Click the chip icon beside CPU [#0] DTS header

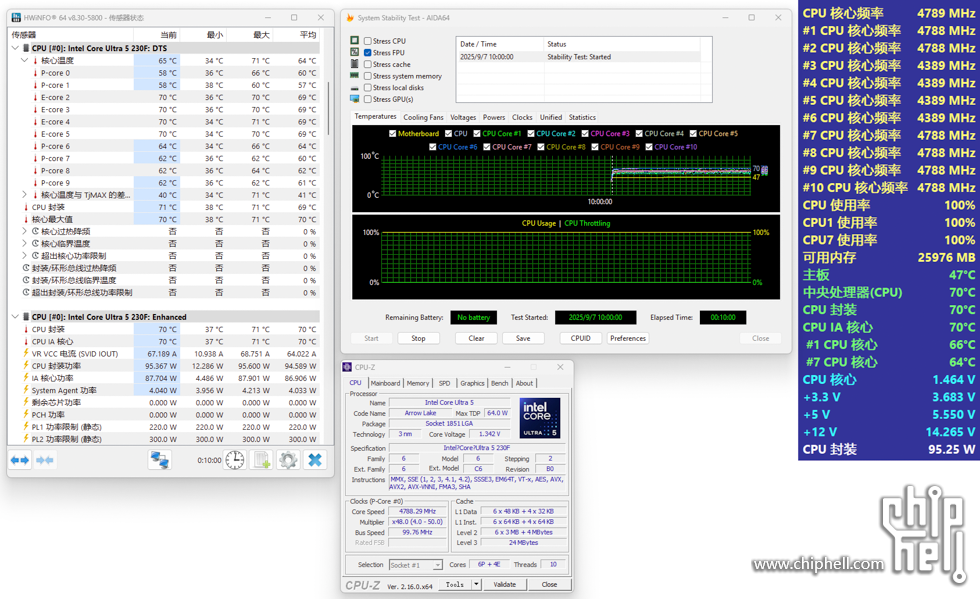pyautogui.click(x=26, y=48)
